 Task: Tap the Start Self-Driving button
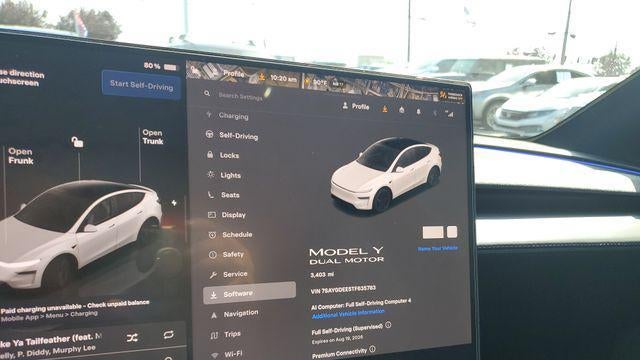(141, 85)
